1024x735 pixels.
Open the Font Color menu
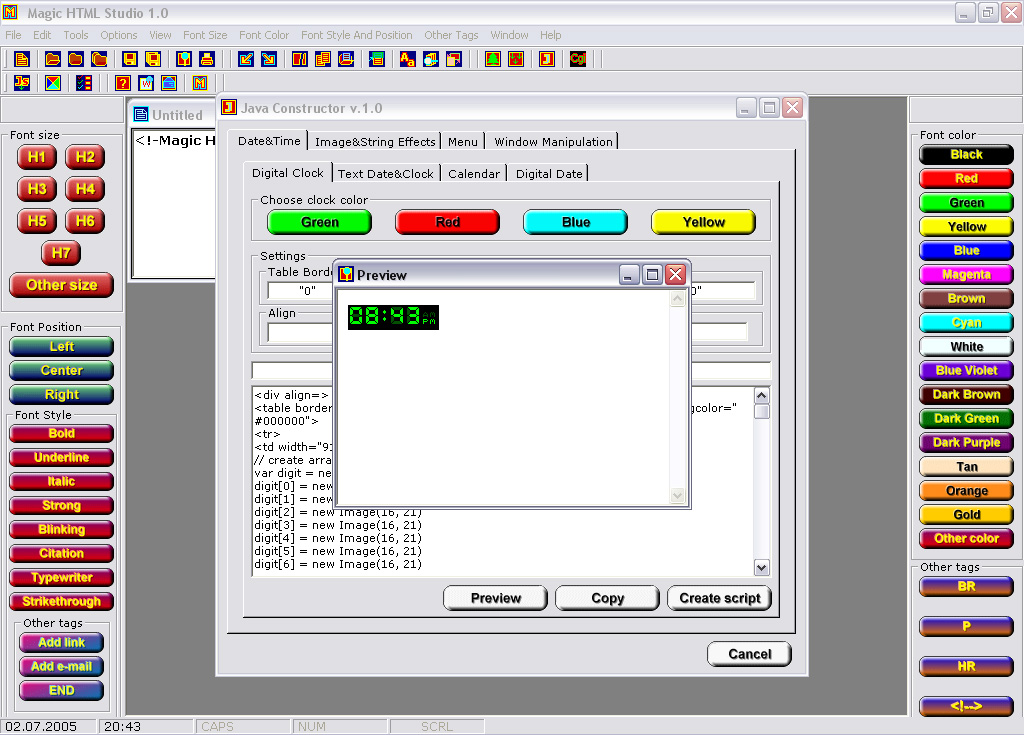pos(264,35)
